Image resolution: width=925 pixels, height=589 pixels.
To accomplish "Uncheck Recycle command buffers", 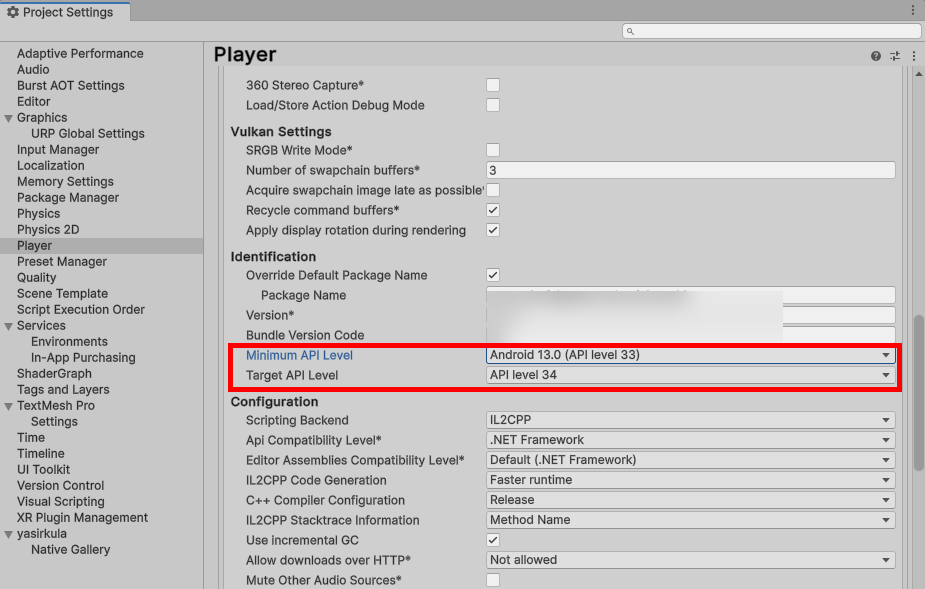I will pos(493,210).
